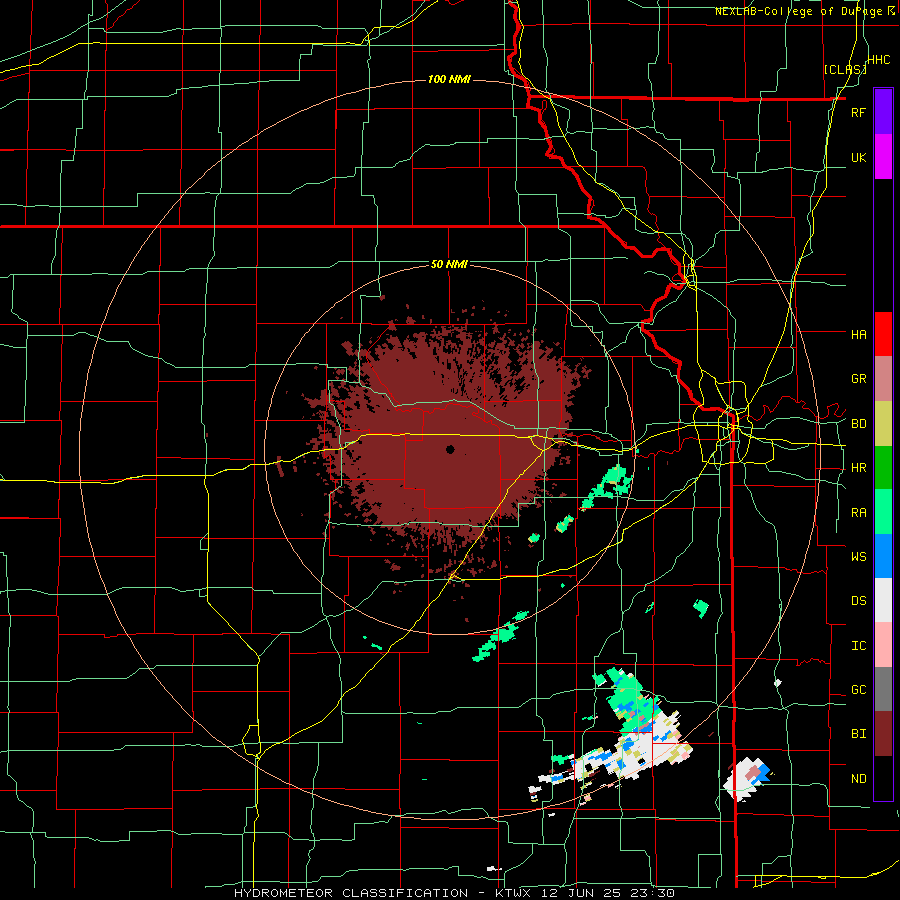
Task: Click the DS legend label
Action: tap(858, 601)
